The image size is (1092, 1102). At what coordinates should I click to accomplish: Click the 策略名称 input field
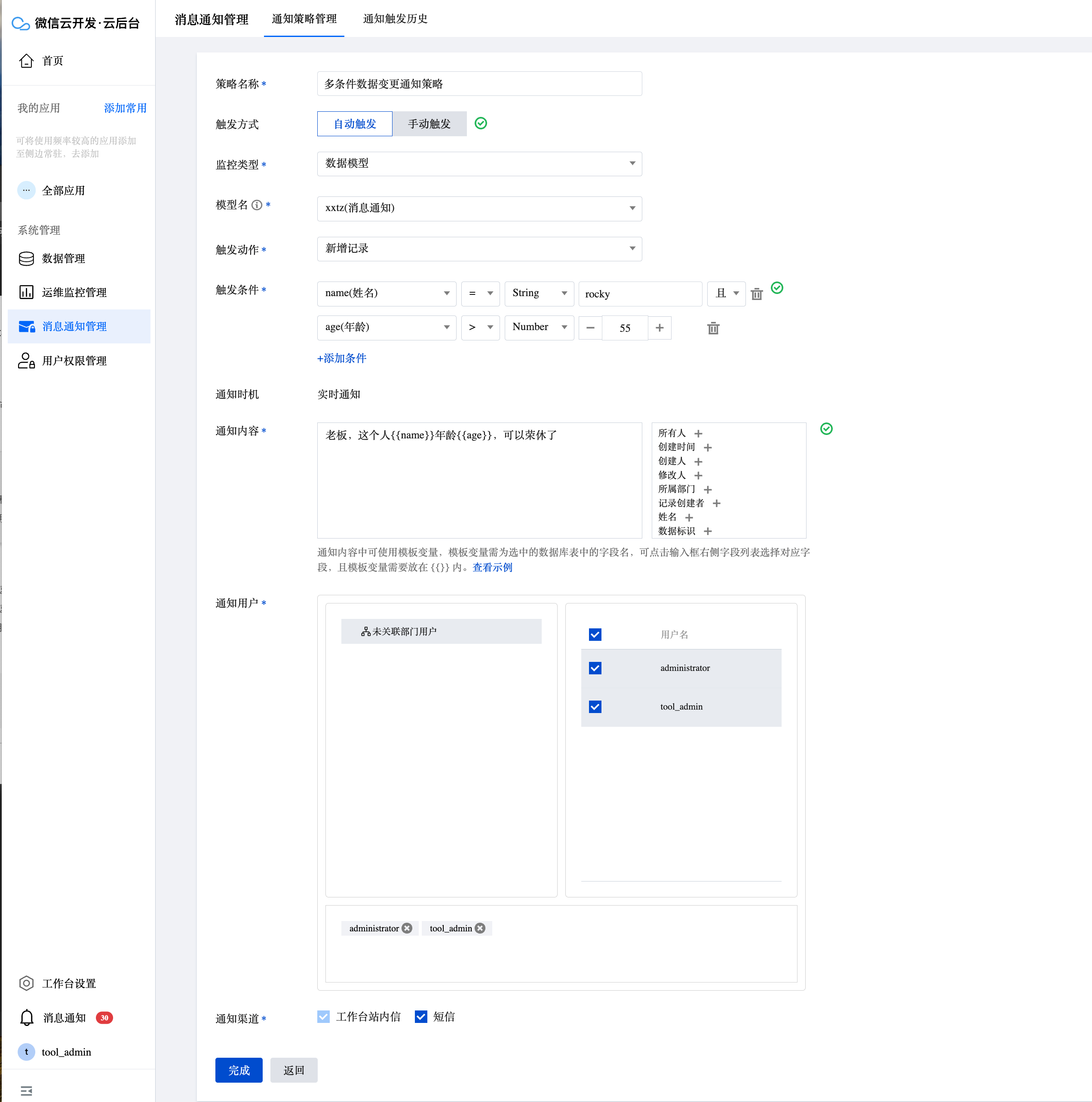pyautogui.click(x=479, y=84)
